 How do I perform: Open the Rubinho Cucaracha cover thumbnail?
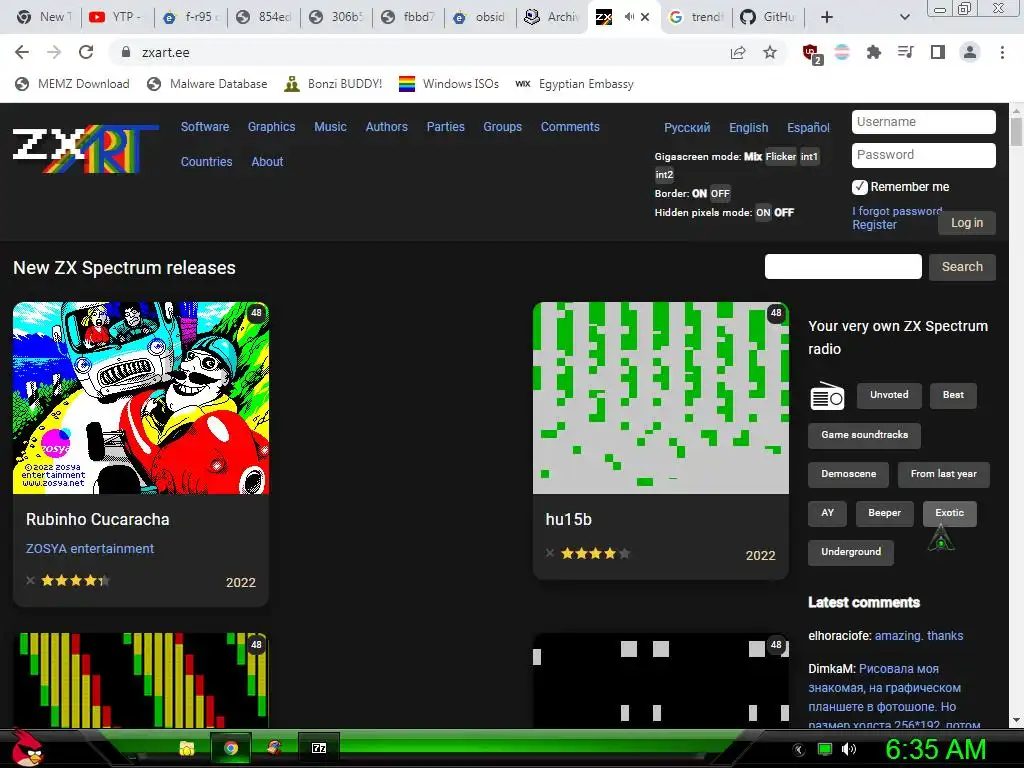141,398
